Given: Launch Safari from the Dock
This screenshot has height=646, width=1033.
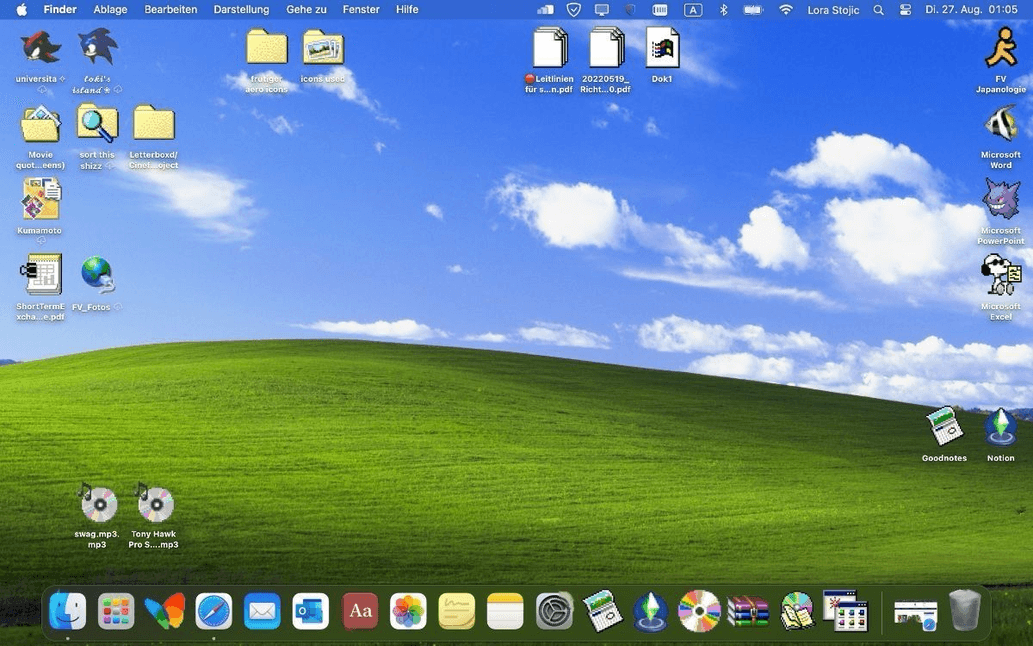Looking at the screenshot, I should point(213,611).
